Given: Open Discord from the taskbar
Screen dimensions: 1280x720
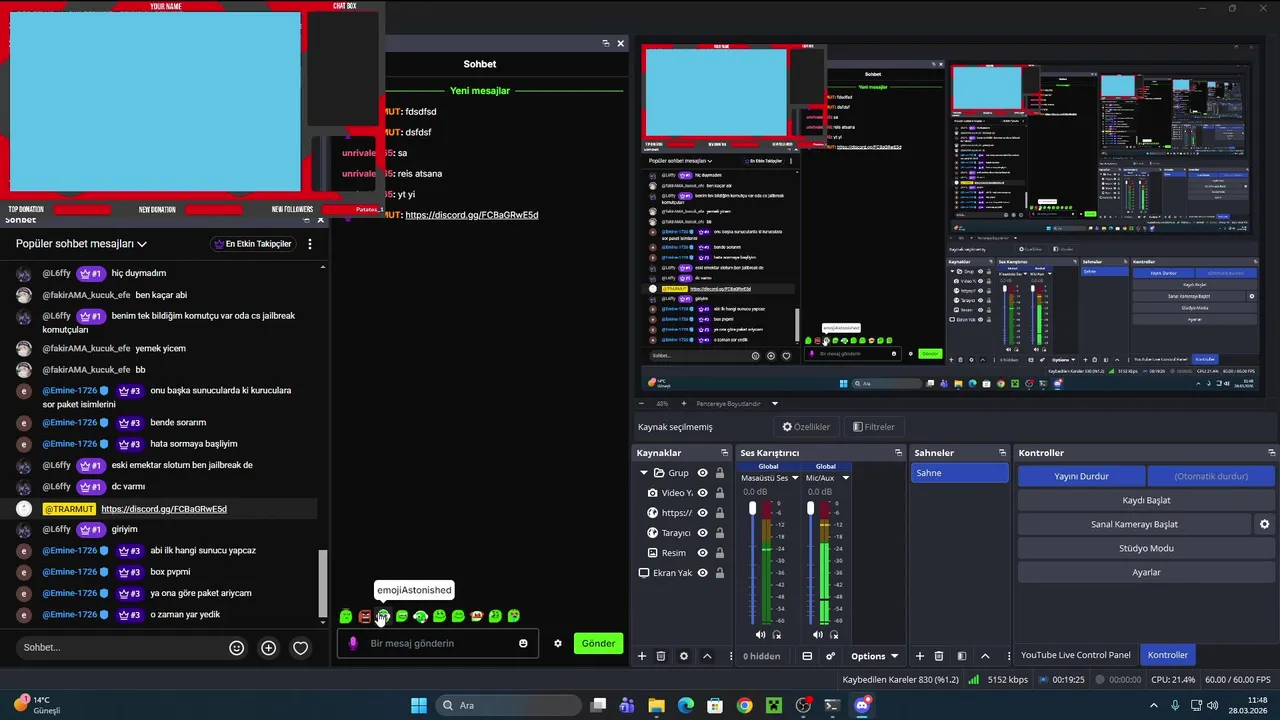Looking at the screenshot, I should (862, 705).
